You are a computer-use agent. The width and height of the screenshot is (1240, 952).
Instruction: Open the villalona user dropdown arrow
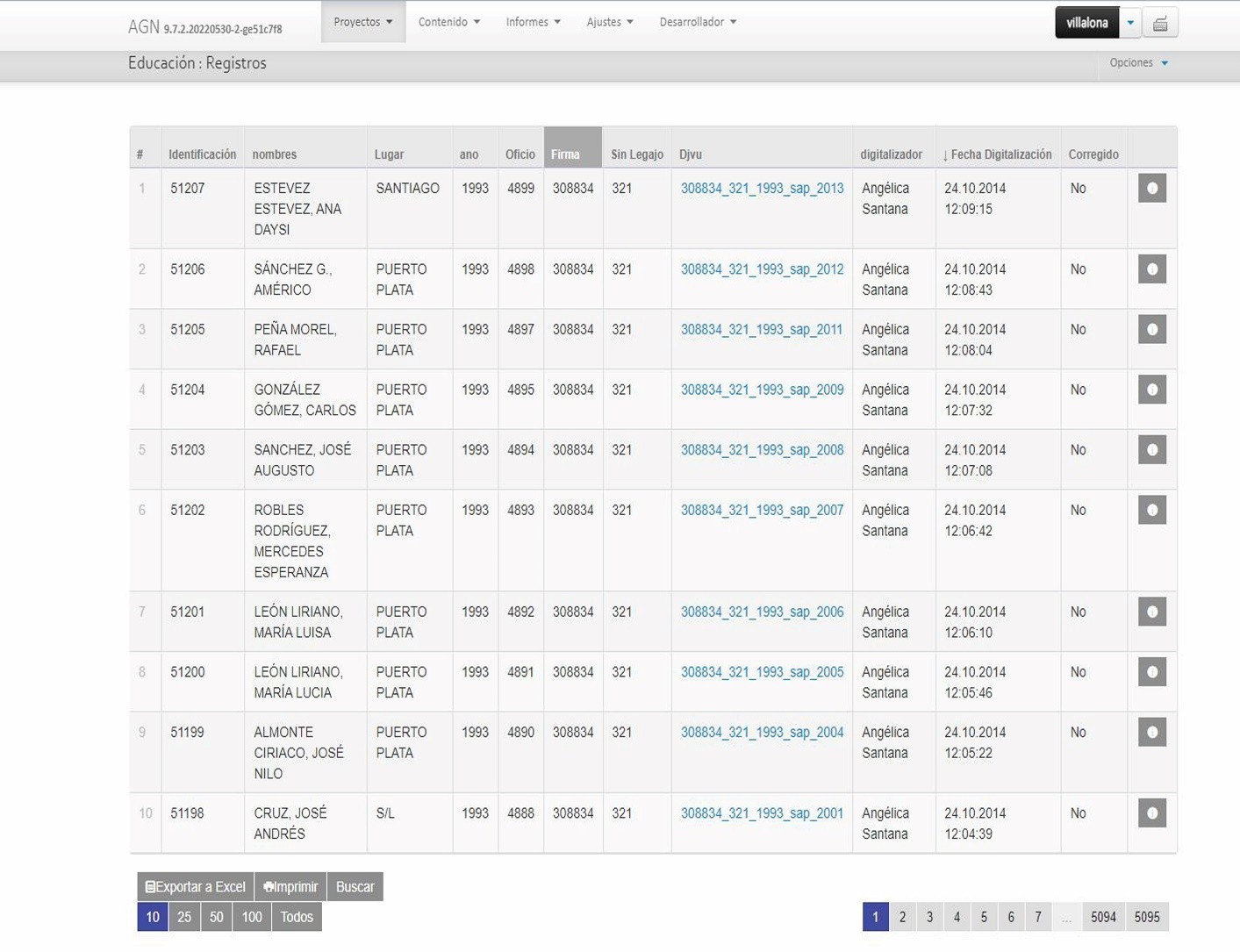(1130, 24)
